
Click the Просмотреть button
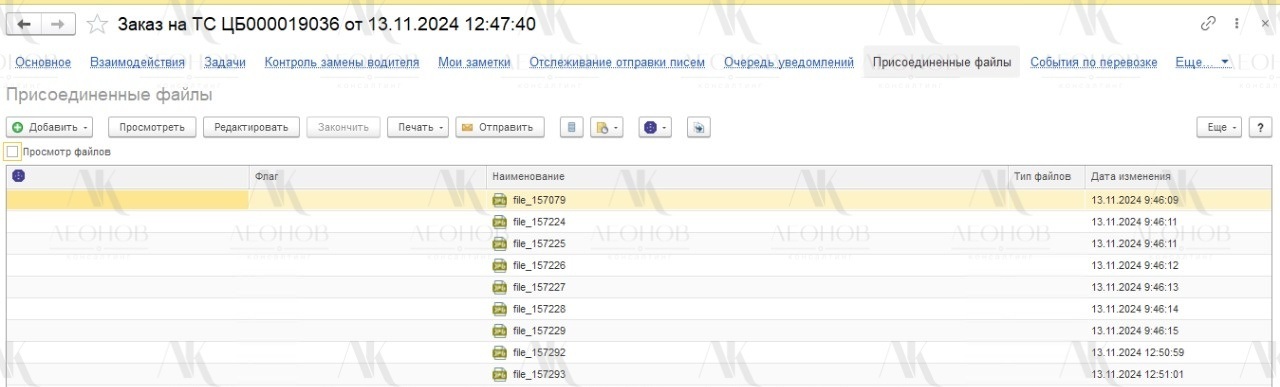tap(152, 127)
